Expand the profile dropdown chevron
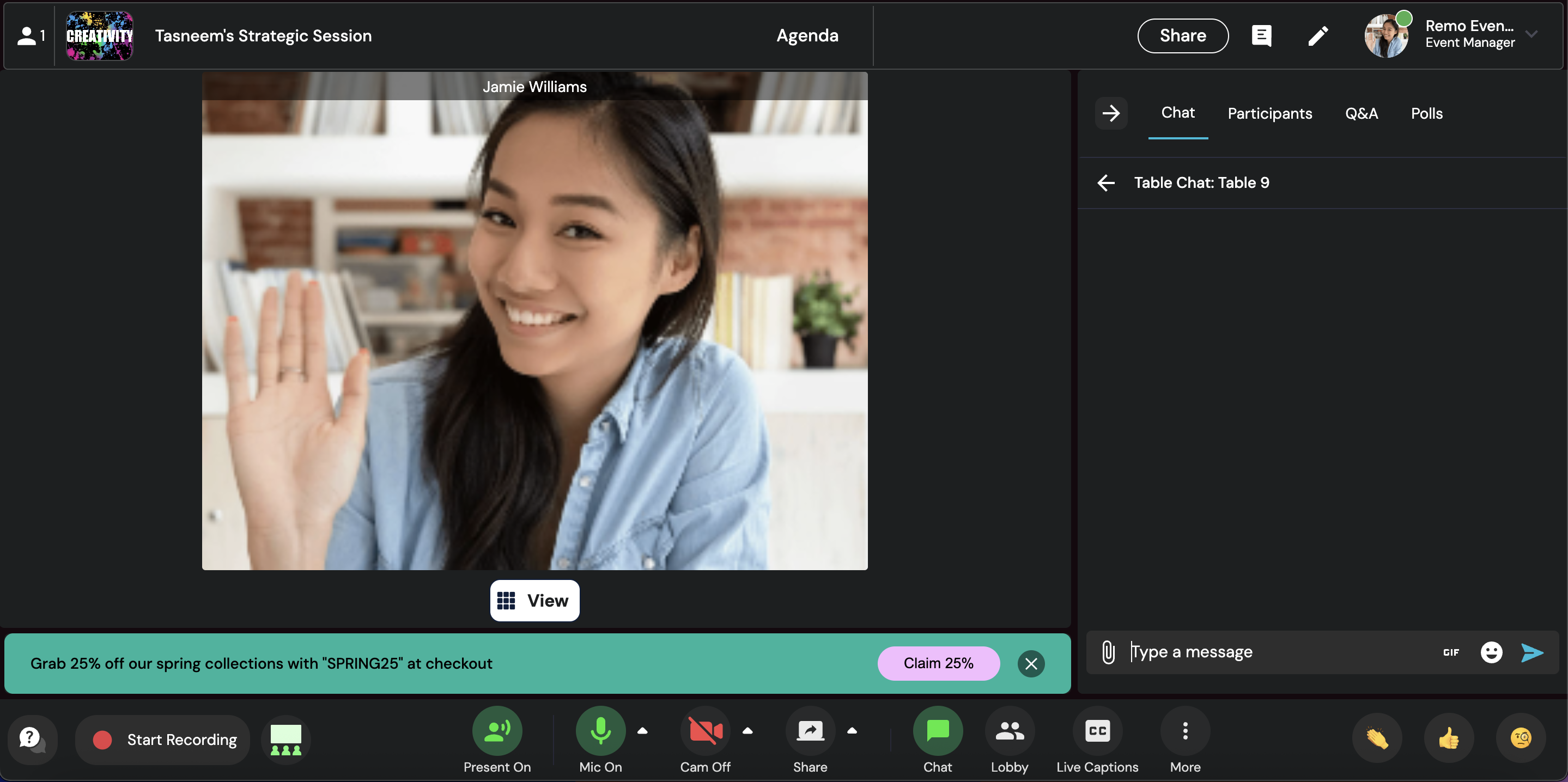Image resolution: width=1568 pixels, height=782 pixels. [1531, 35]
